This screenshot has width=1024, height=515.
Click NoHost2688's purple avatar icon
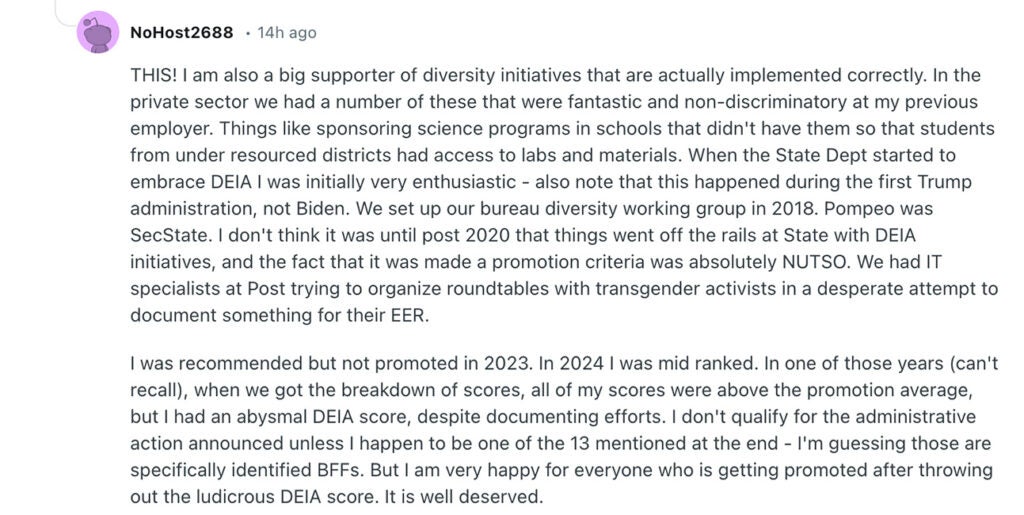point(98,32)
